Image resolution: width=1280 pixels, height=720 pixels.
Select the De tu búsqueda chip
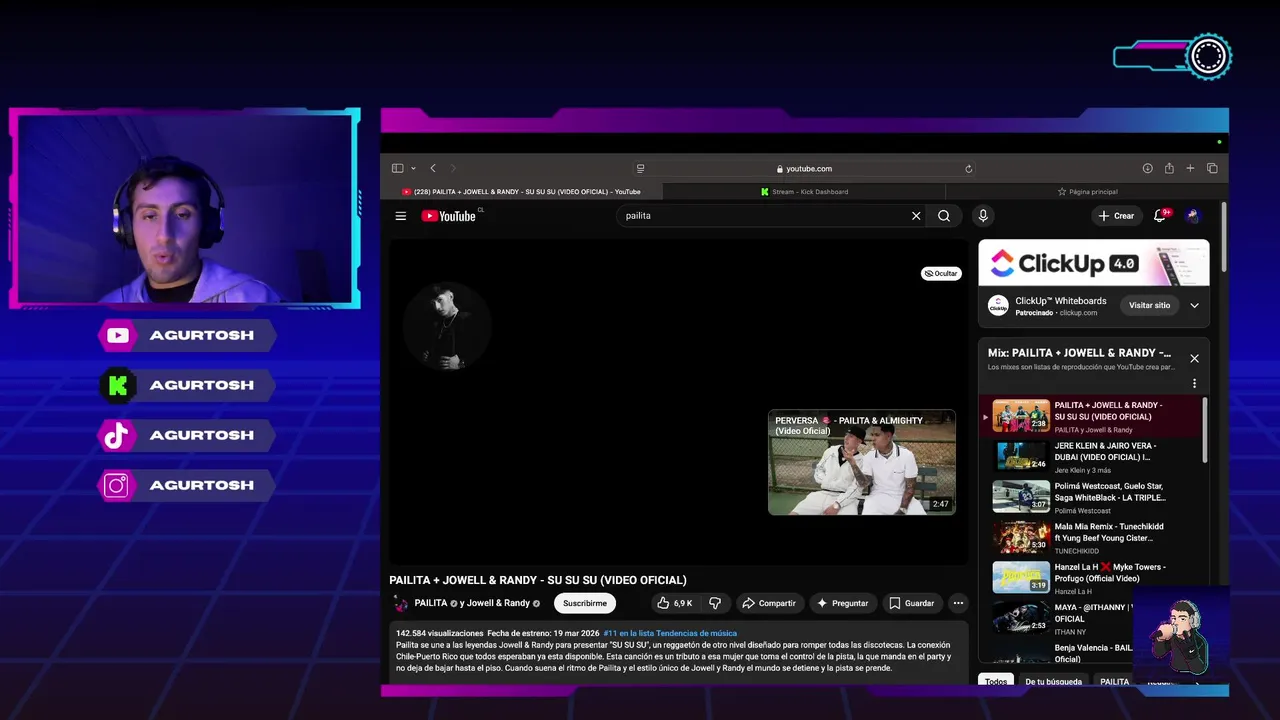(1053, 681)
